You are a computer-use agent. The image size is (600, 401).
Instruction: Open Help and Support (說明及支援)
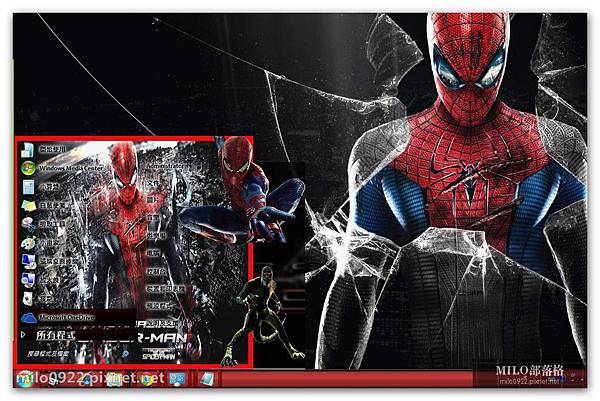163,324
